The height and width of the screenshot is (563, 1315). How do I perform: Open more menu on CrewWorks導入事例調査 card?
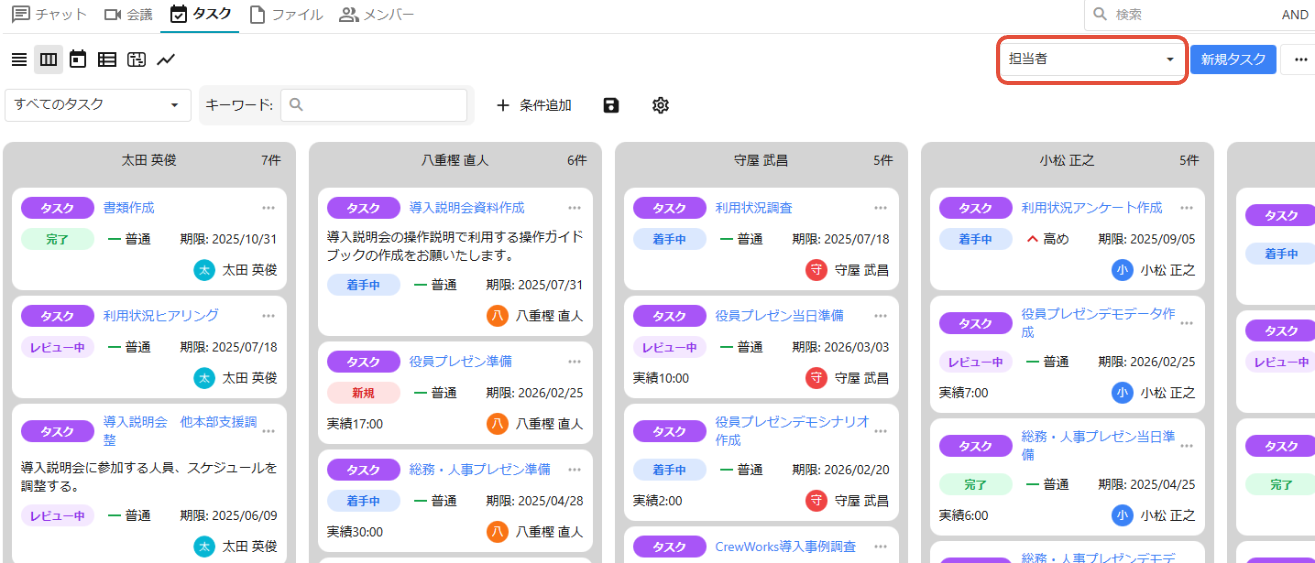pyautogui.click(x=880, y=547)
